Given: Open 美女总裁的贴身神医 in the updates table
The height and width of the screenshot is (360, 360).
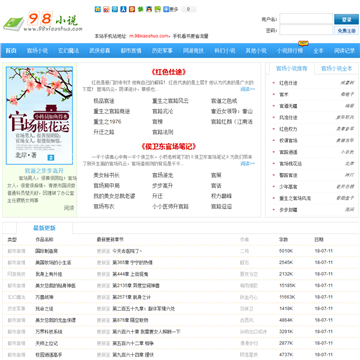Looking at the screenshot, I should pyautogui.click(x=55, y=286).
